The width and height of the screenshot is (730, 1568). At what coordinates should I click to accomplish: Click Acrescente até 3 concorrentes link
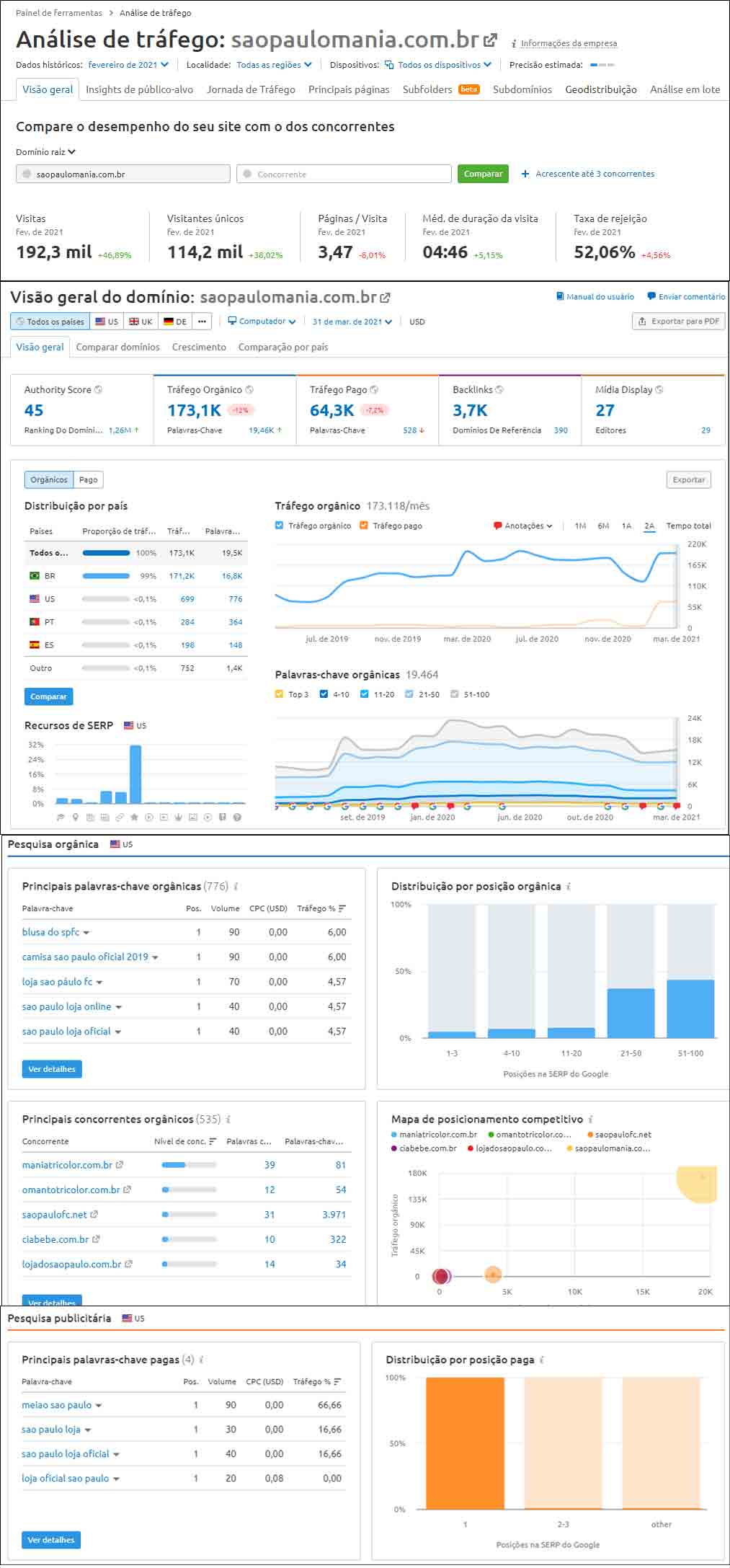[588, 174]
